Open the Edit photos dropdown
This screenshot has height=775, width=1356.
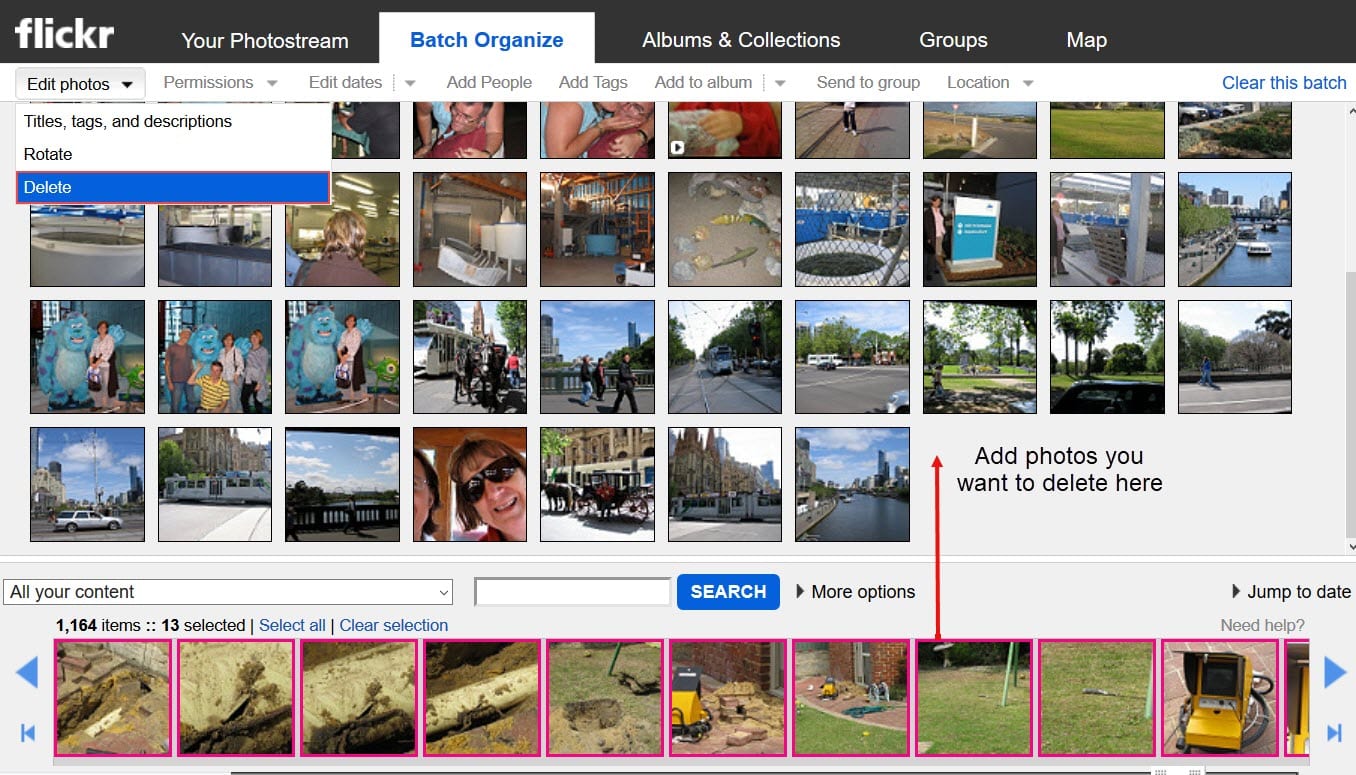tap(79, 84)
